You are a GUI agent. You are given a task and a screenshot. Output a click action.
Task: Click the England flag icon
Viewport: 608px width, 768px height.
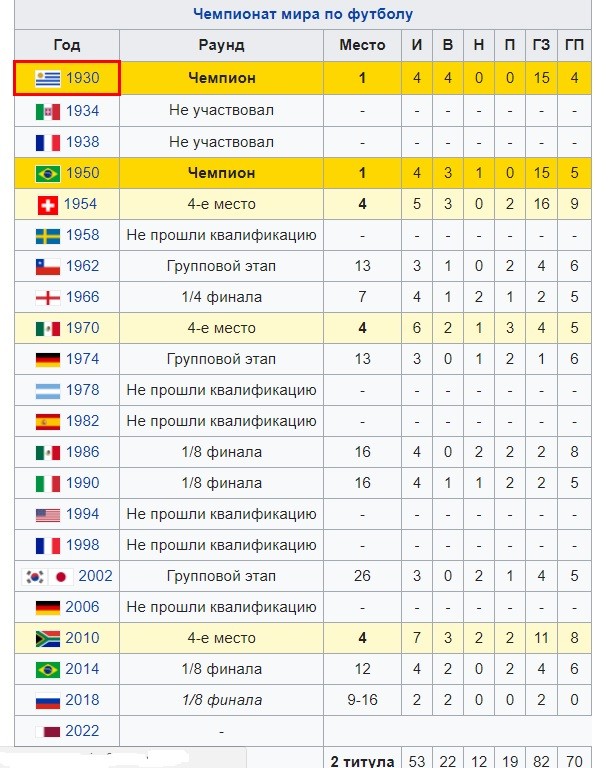(47, 297)
